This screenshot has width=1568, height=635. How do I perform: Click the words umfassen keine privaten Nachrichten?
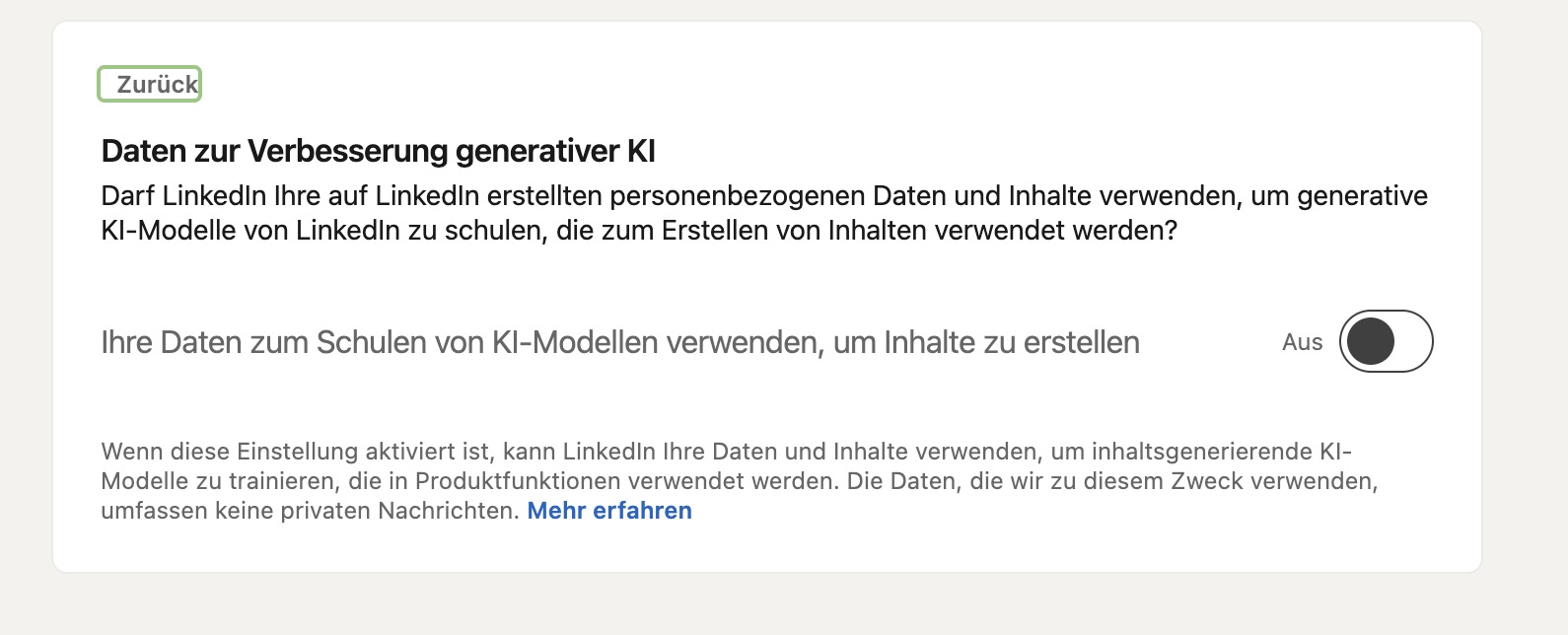[310, 511]
